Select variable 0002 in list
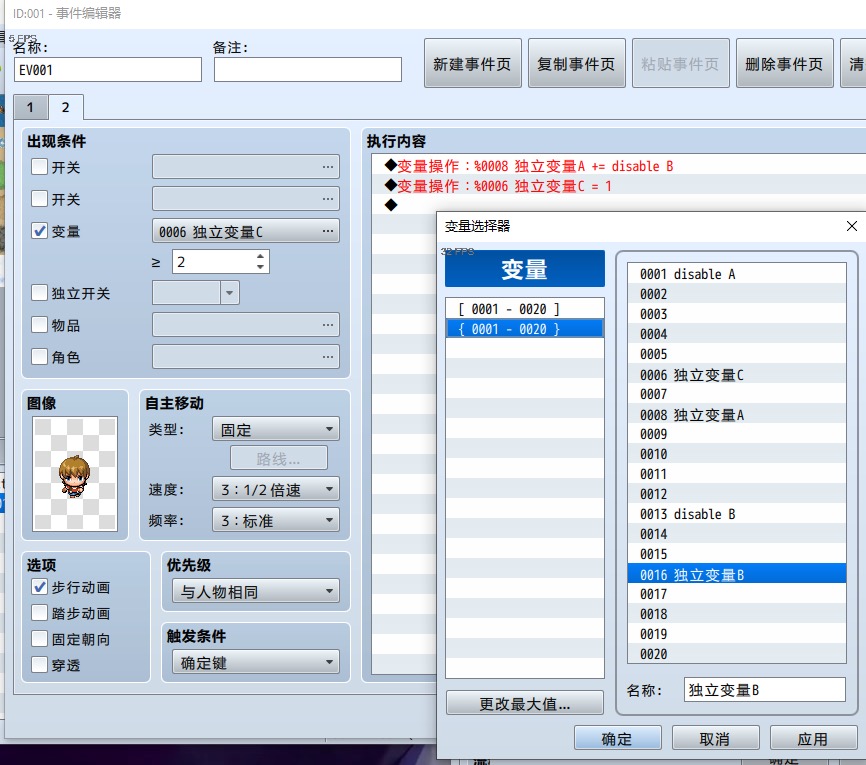Viewport: 866px width, 765px height. (x=737, y=294)
